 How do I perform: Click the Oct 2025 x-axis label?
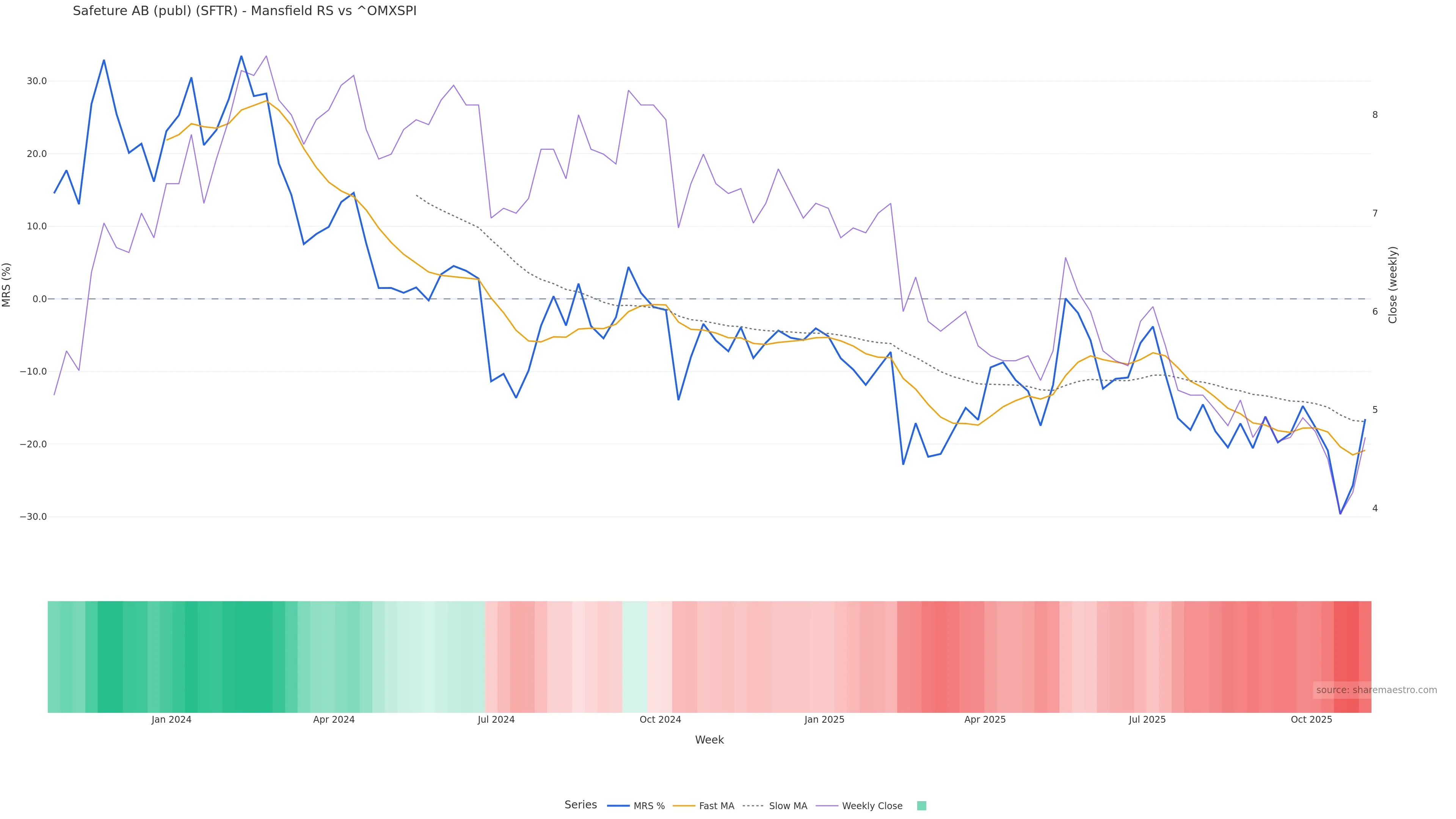point(1311,720)
